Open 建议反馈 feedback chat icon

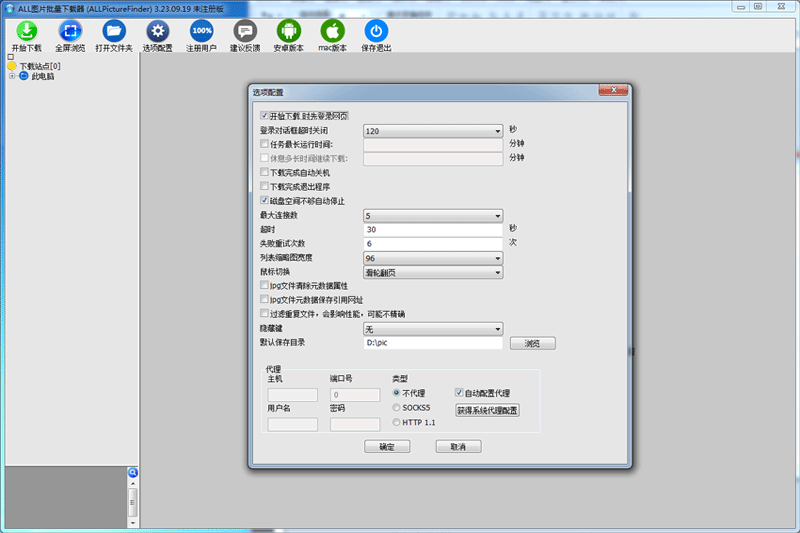pyautogui.click(x=245, y=31)
